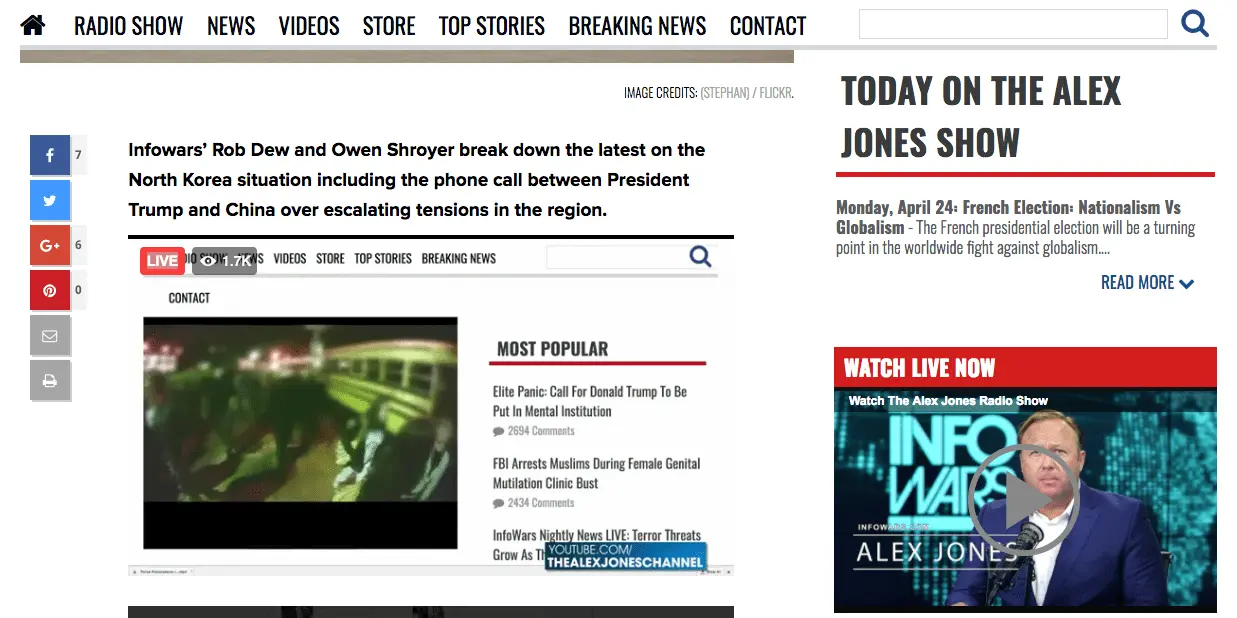Image resolution: width=1237 pixels, height=618 pixels.
Task: Open Store menu item
Action: [389, 25]
